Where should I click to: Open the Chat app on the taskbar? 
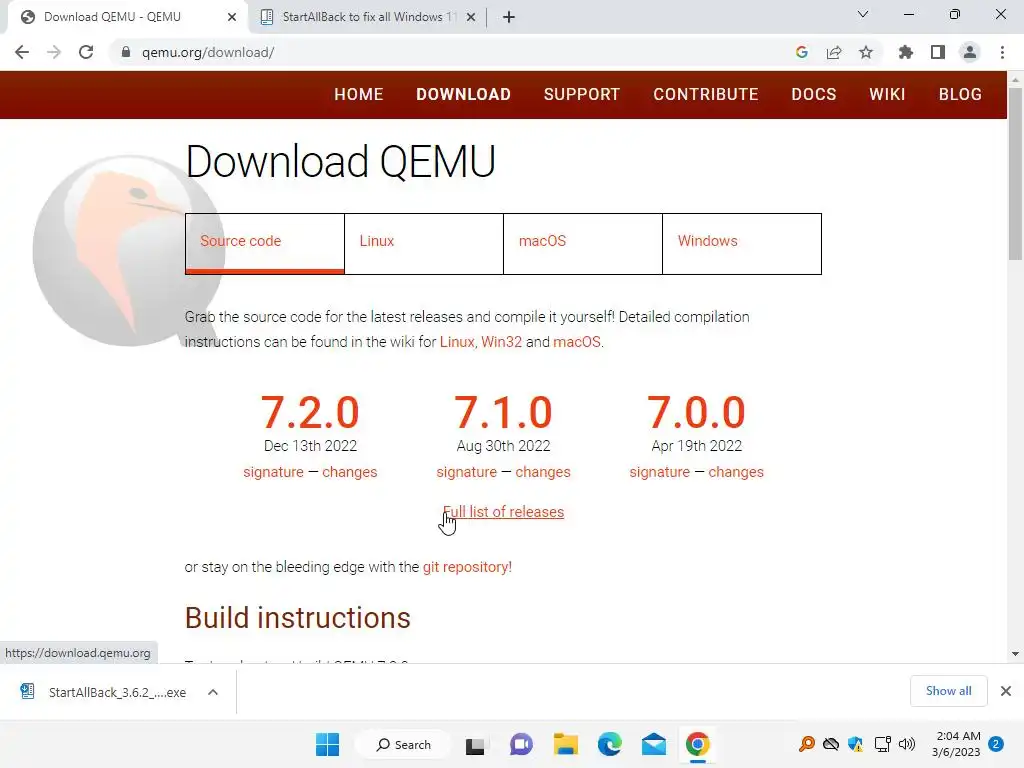520,744
